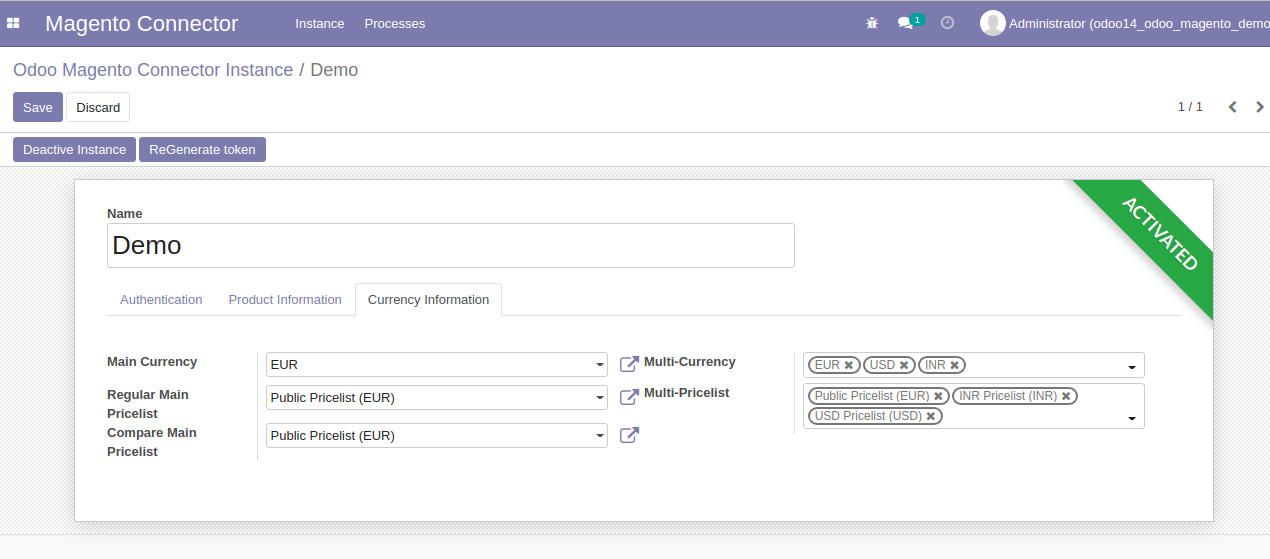Open external link for Compare Main Pricelist
Image resolution: width=1270 pixels, height=559 pixels.
click(629, 435)
